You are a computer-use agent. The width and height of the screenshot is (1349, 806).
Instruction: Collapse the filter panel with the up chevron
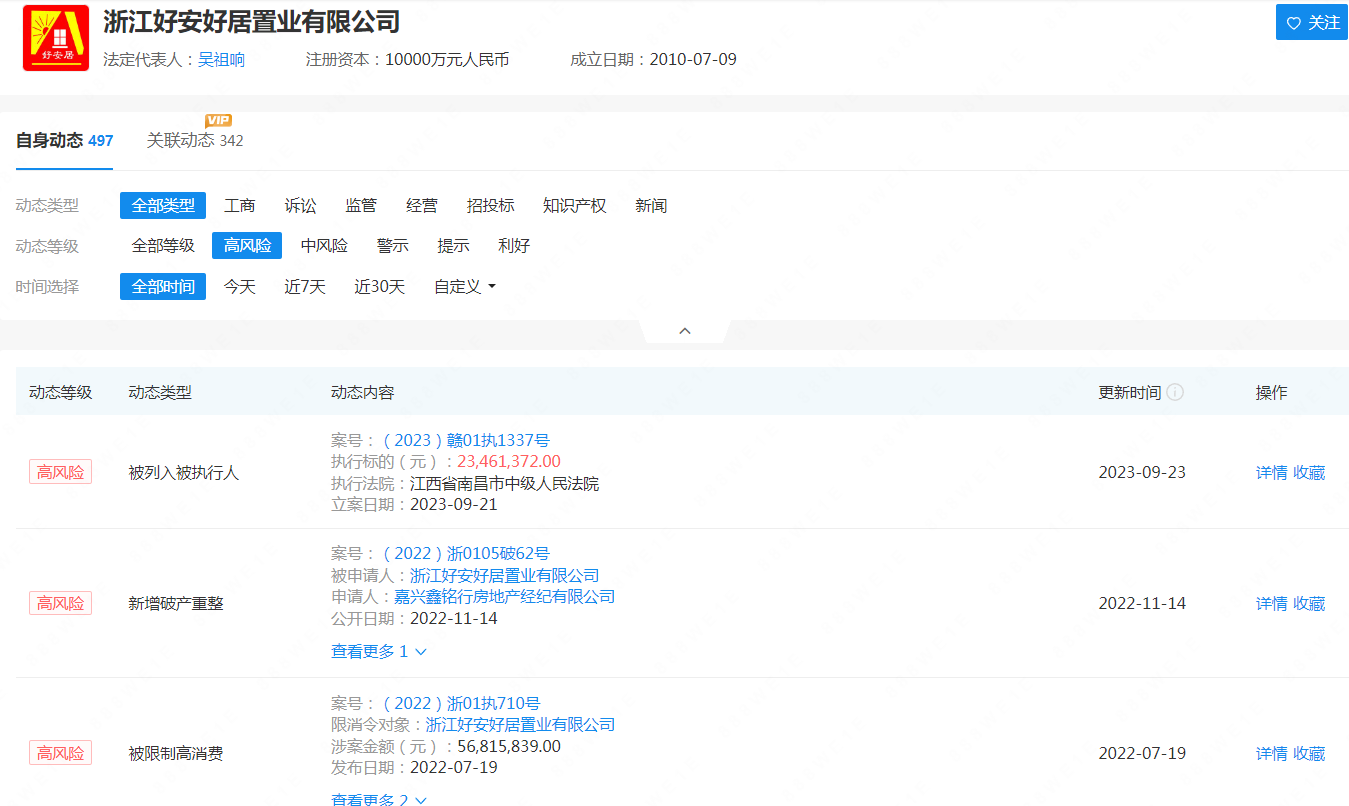685,331
